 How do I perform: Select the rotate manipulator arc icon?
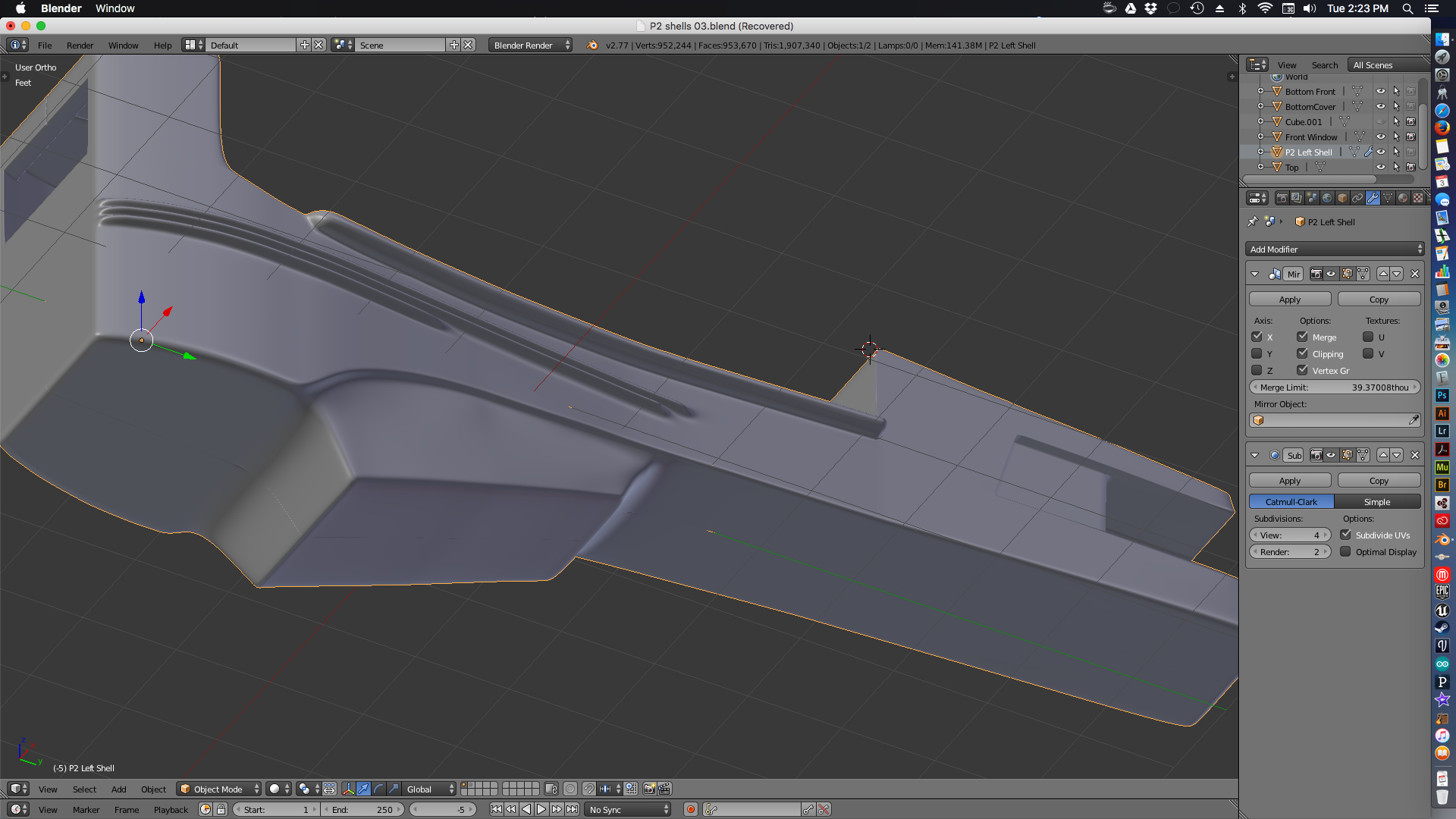click(378, 789)
